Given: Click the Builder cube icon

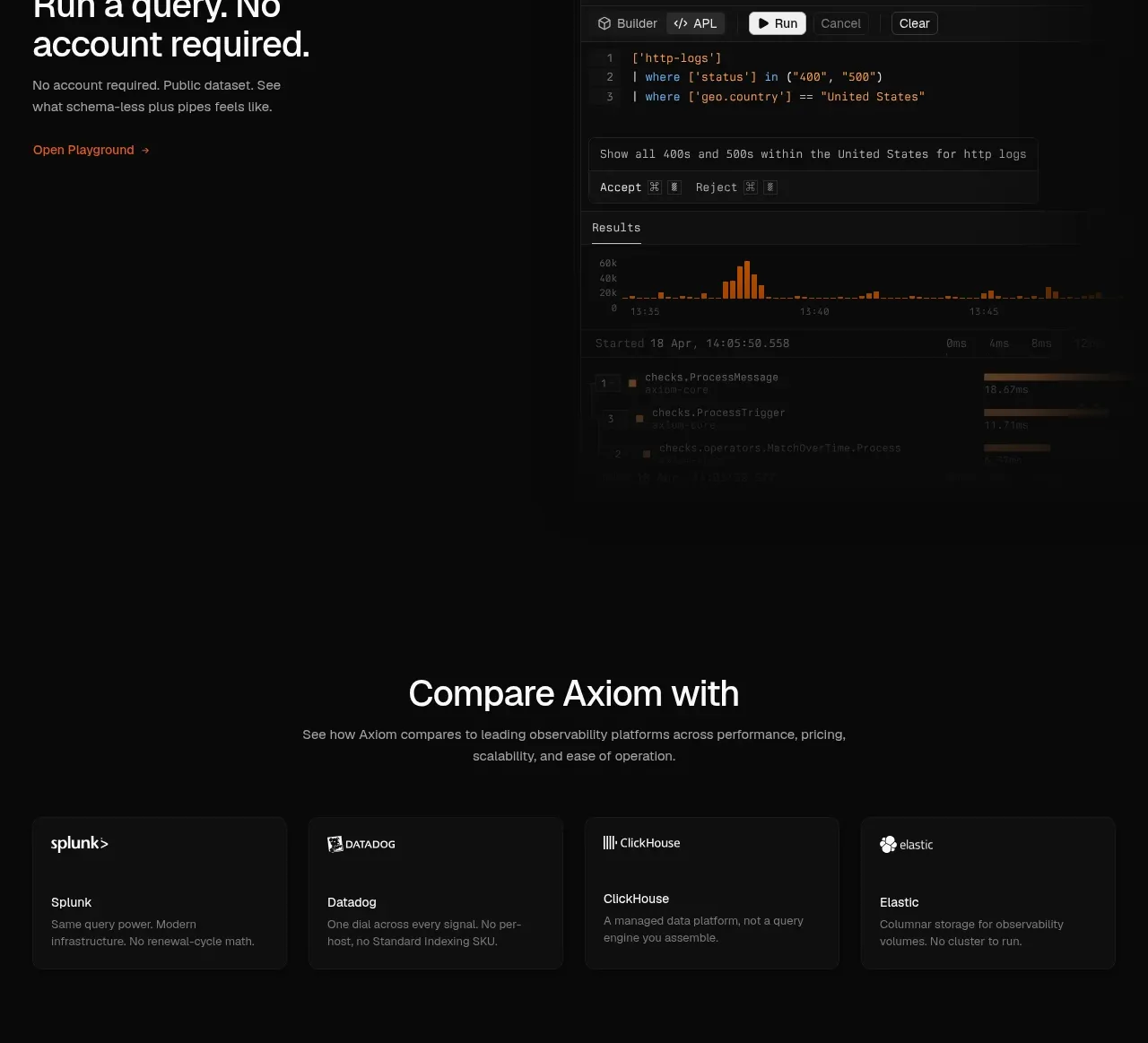Looking at the screenshot, I should pos(604,23).
